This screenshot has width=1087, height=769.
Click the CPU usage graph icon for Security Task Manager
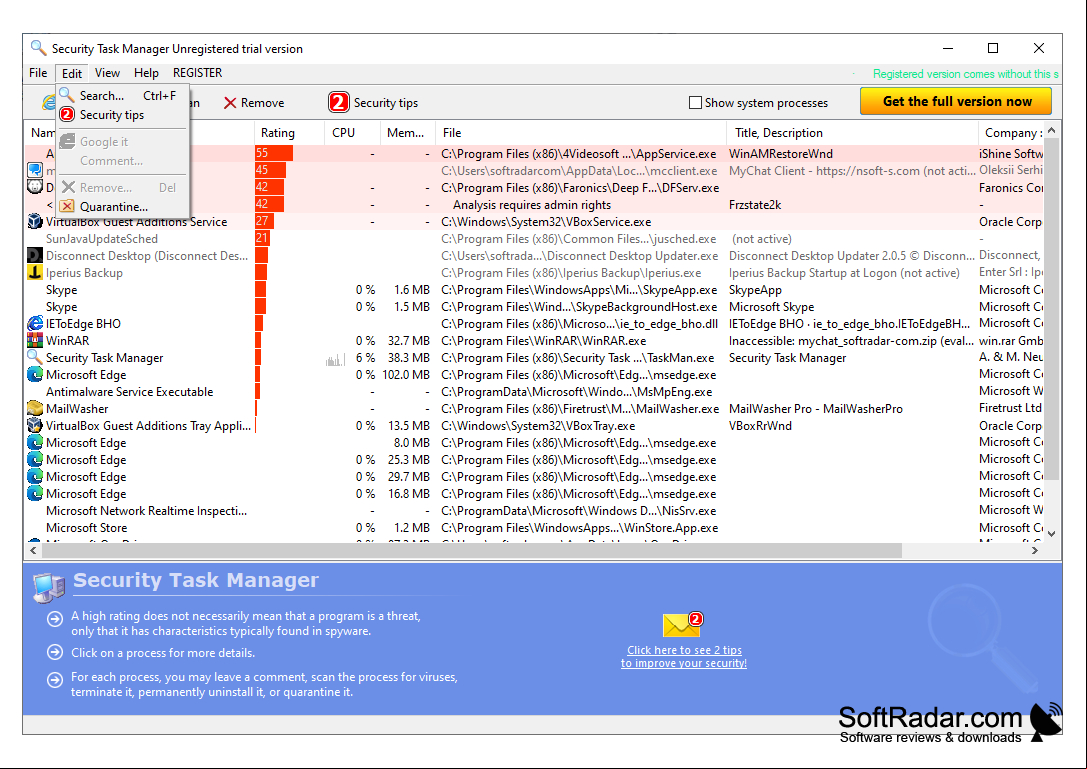pyautogui.click(x=335, y=359)
